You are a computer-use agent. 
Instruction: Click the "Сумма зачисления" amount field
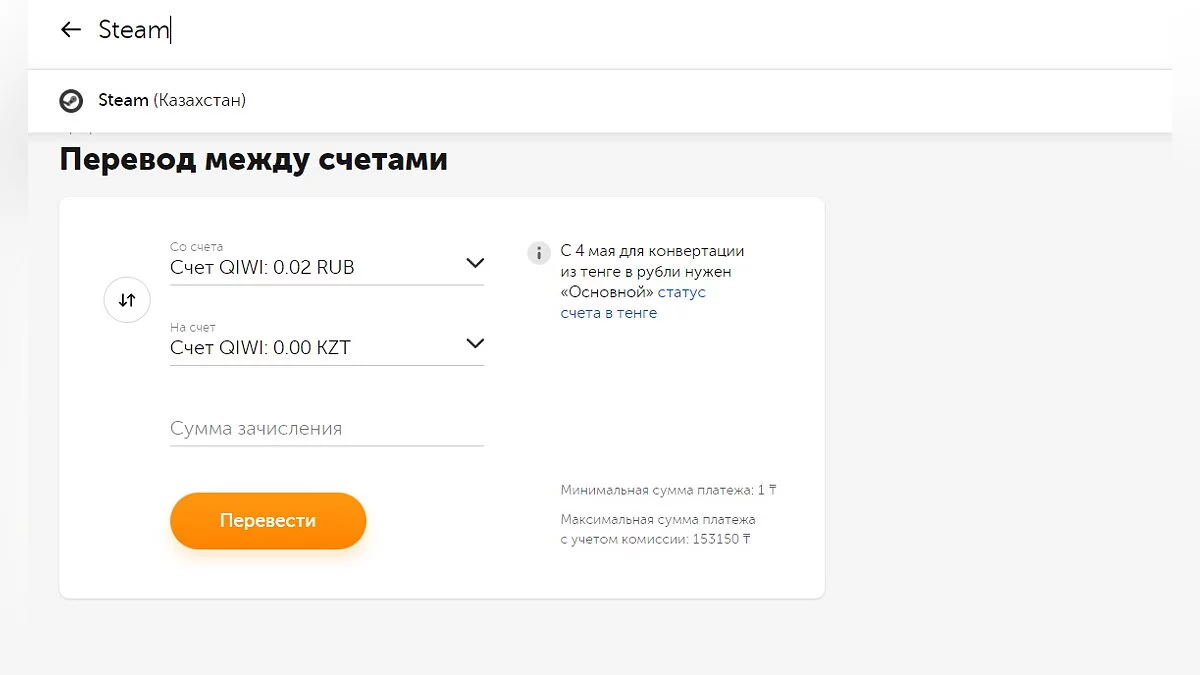pos(326,429)
